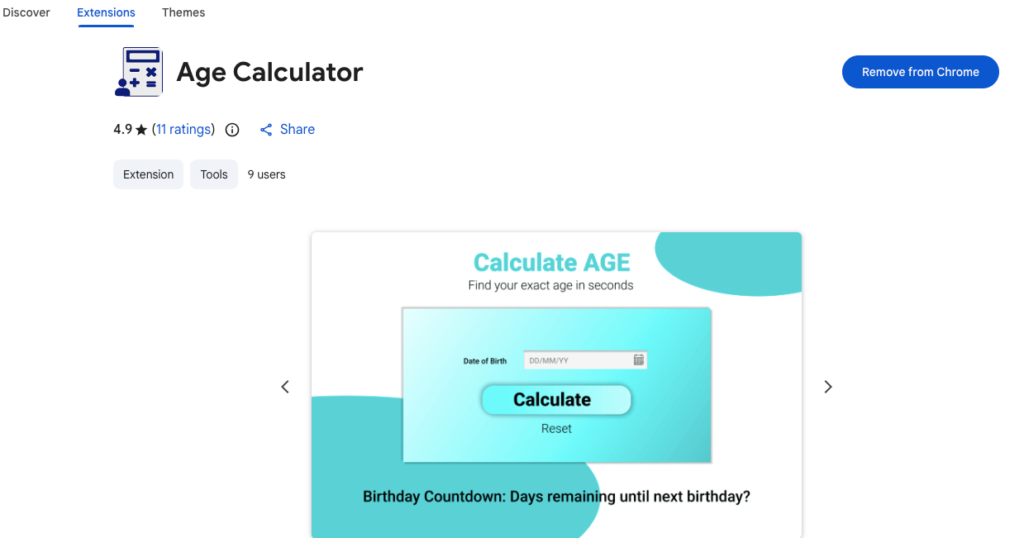
Task: Click the Share icon
Action: 266,130
